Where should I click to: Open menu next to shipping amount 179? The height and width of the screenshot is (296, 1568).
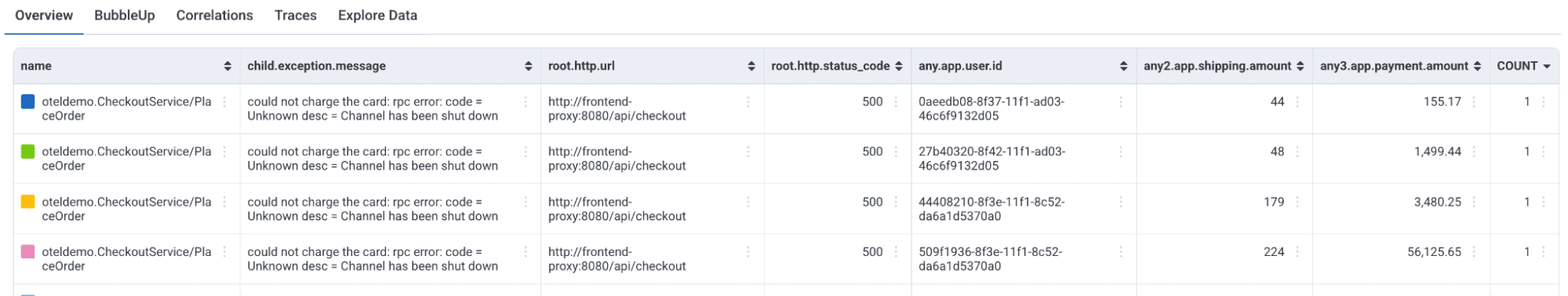[1297, 203]
